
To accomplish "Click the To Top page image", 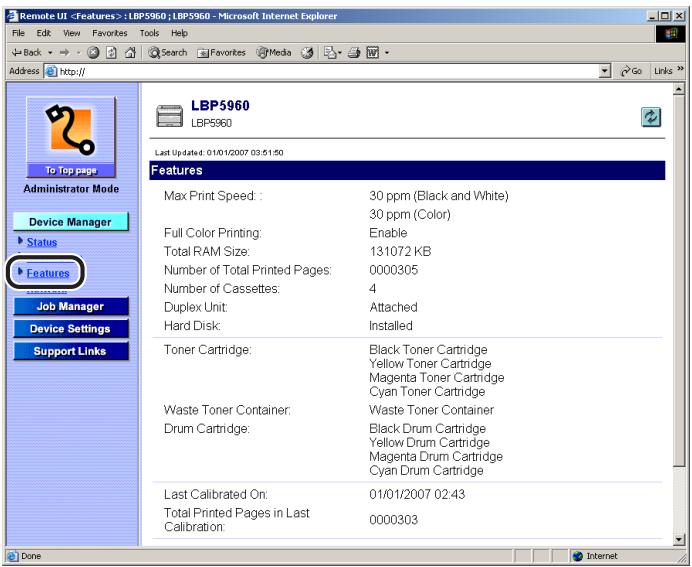I will pos(71,137).
